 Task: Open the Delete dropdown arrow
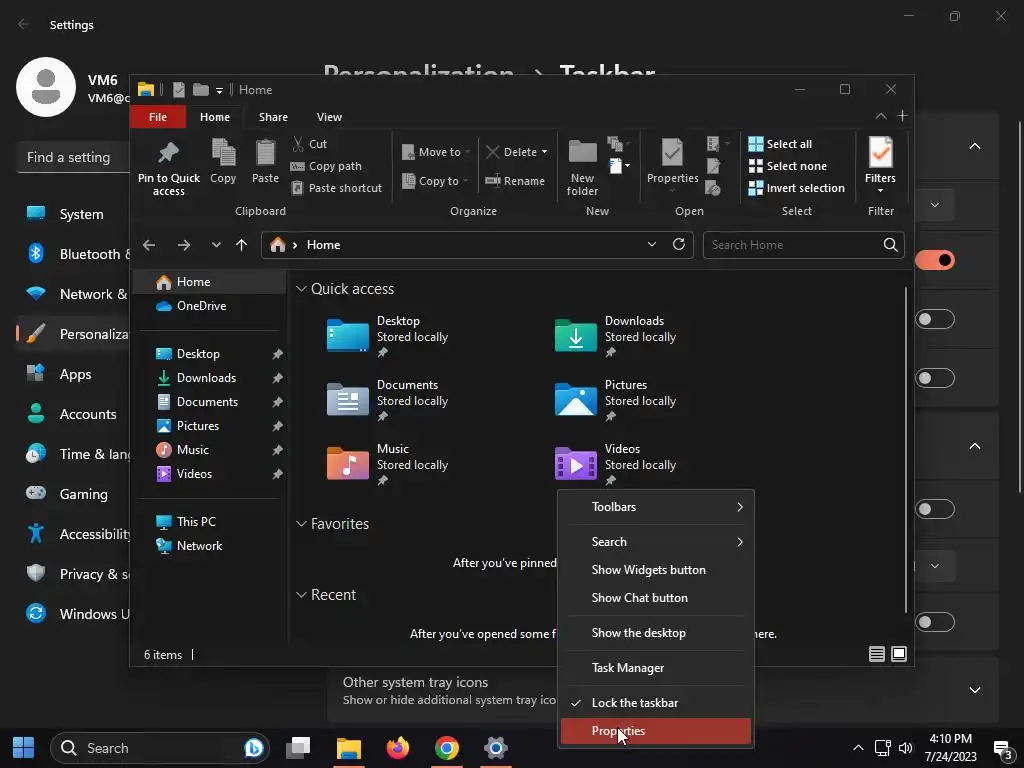pyautogui.click(x=544, y=152)
